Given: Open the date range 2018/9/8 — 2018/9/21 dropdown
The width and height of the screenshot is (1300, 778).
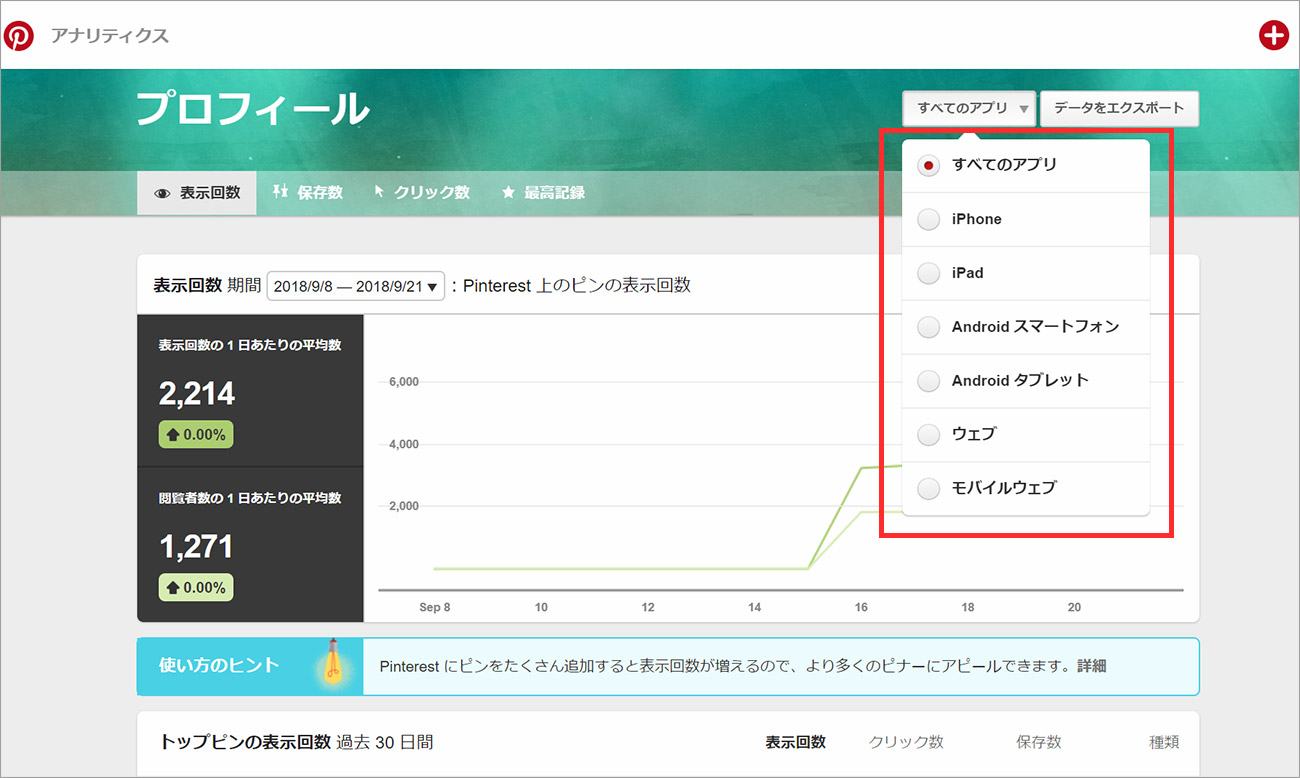Looking at the screenshot, I should (355, 286).
